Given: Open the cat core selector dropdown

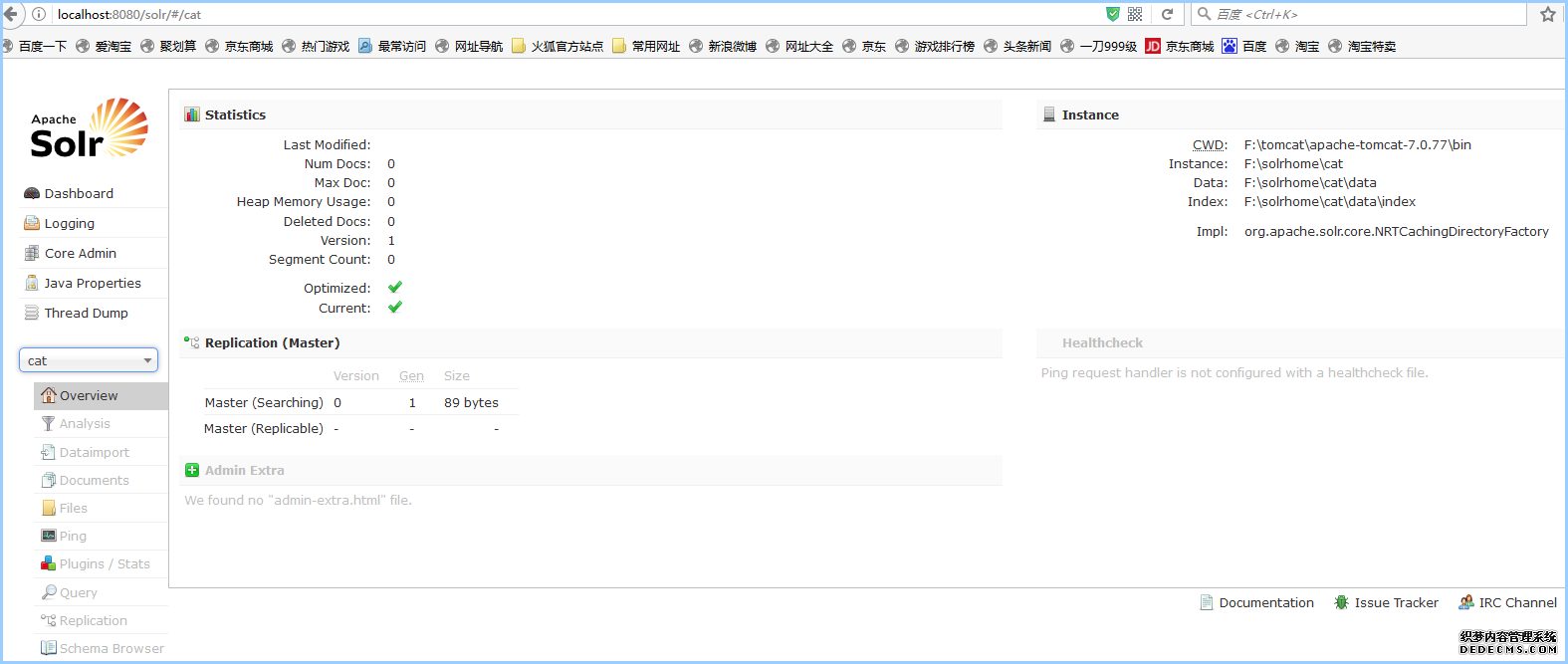Looking at the screenshot, I should 89,360.
